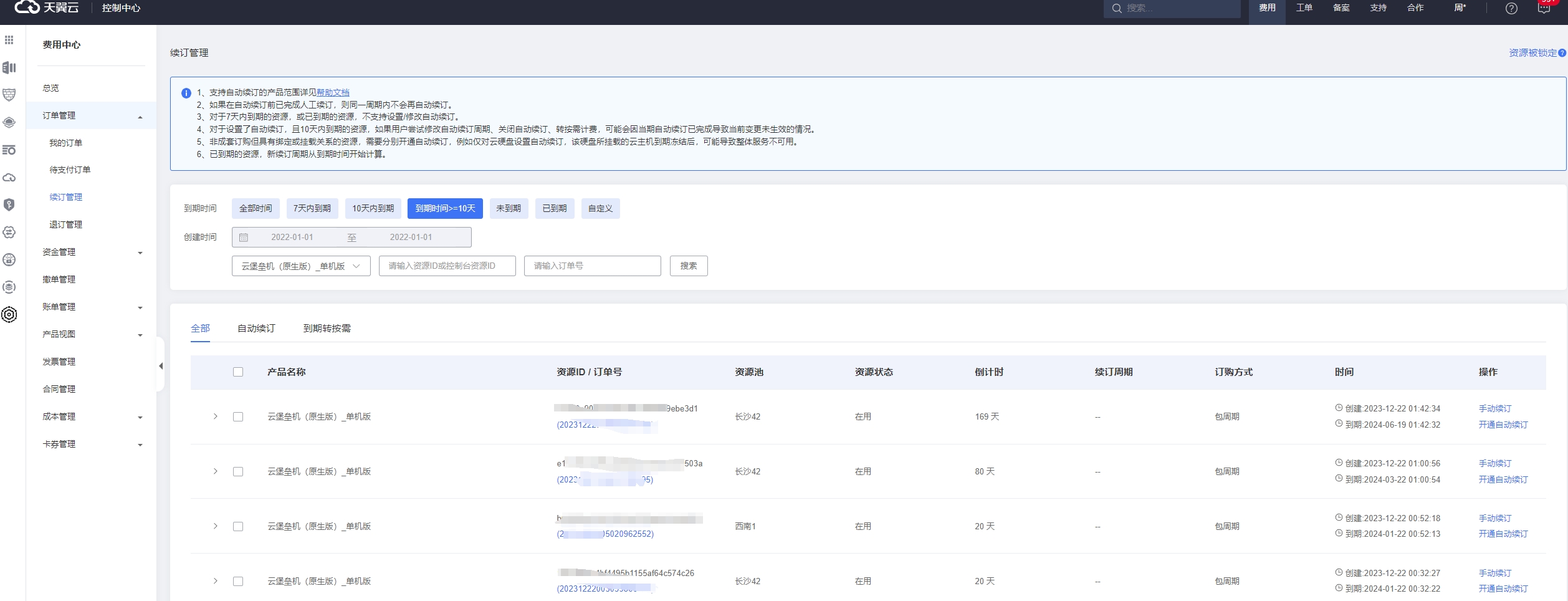1568x601 pixels.
Task: Filter by 已到期
Action: [555, 209]
